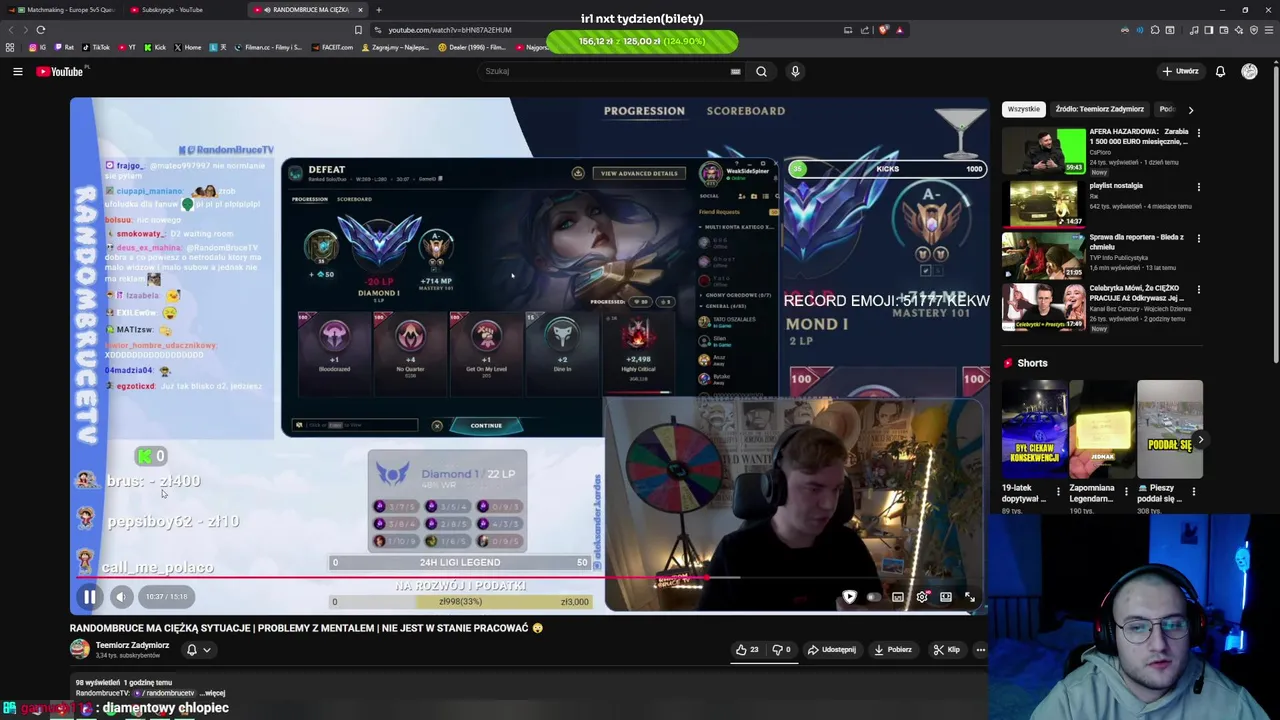Dislike the video with thumbs down
Viewport: 1280px width, 720px height.
[x=782, y=650]
